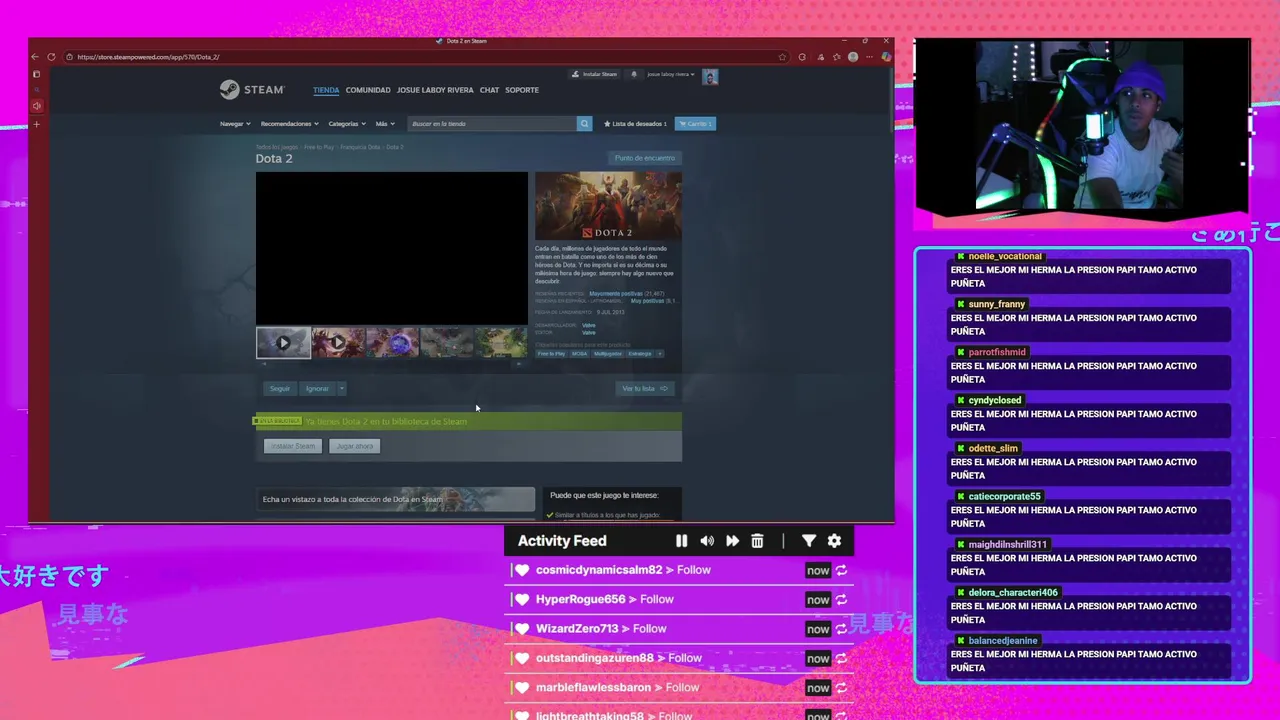Click the heart icon beside outstandingazuren88

[x=522, y=658]
